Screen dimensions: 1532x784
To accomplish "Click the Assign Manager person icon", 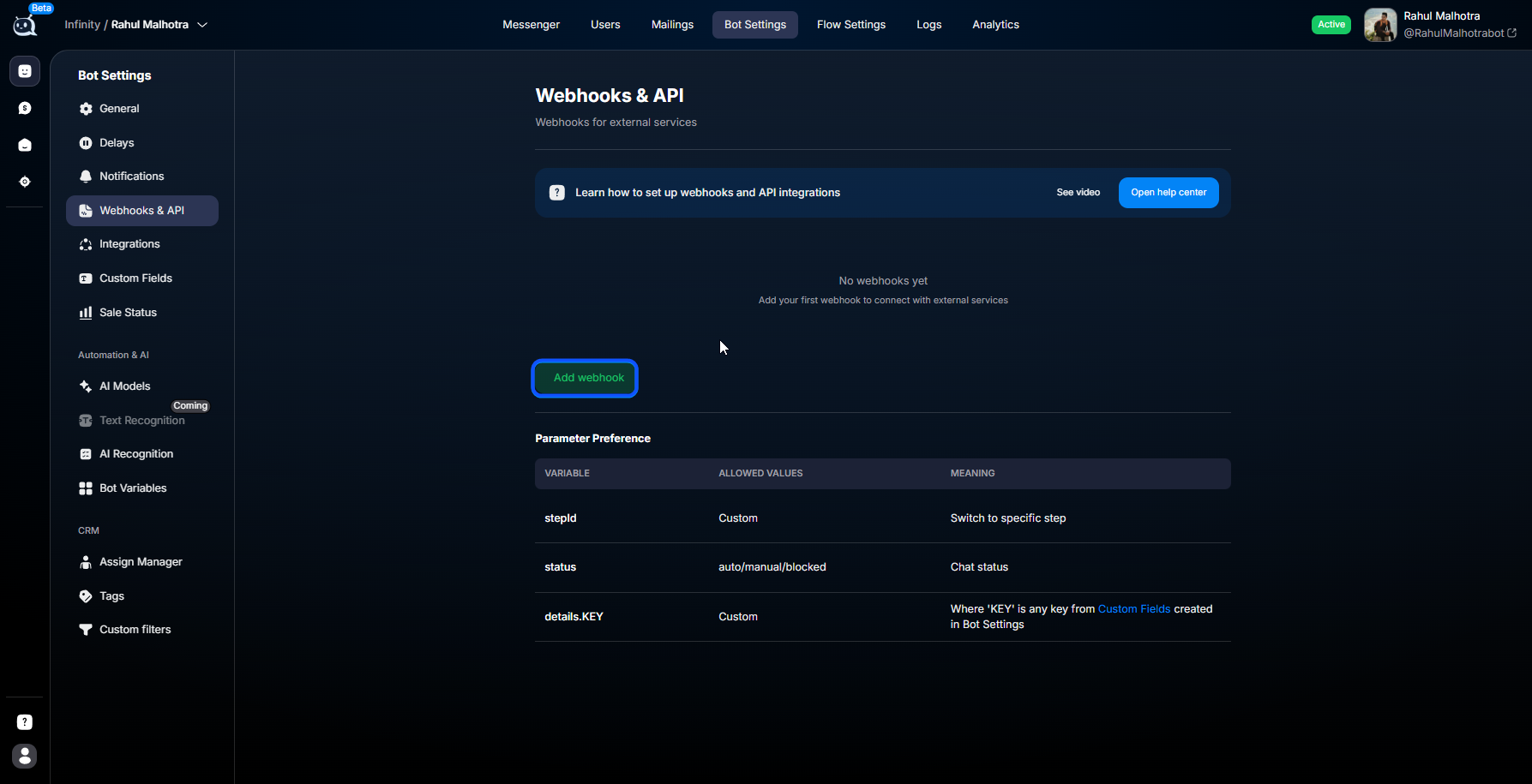I will click(86, 562).
